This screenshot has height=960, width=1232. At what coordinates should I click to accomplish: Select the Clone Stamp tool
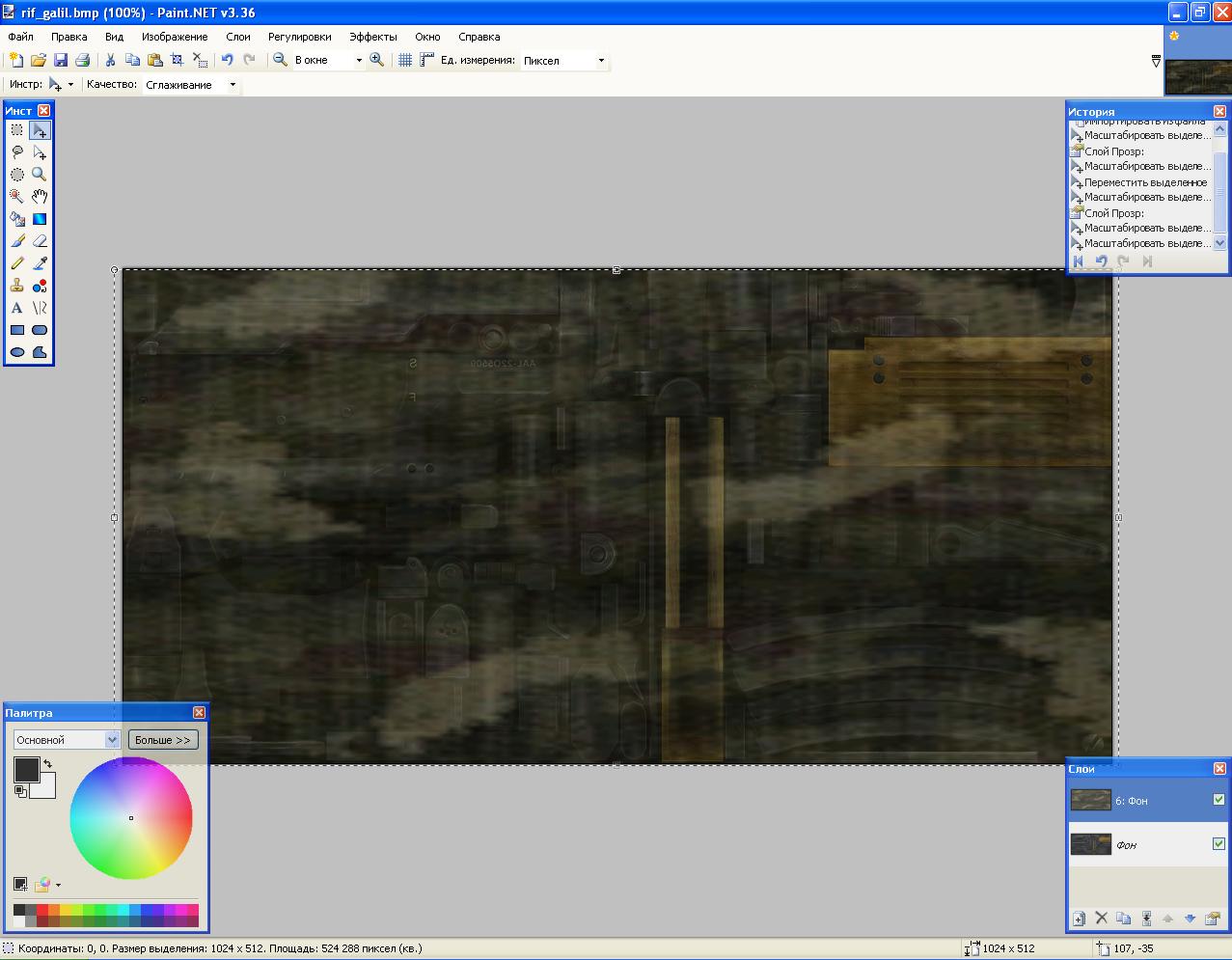pos(17,286)
